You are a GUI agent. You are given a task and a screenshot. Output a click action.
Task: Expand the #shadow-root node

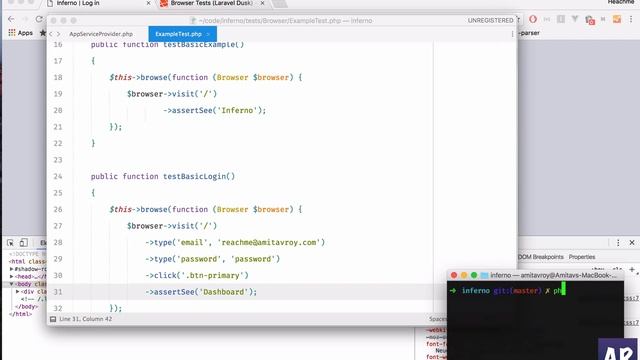point(11,269)
